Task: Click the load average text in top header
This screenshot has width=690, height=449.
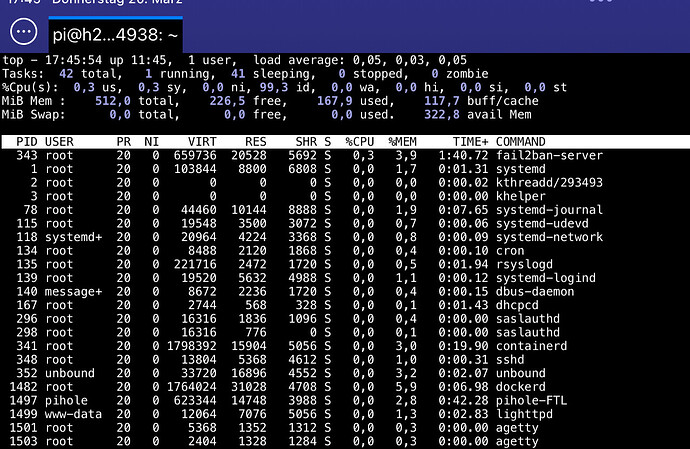Action: point(360,60)
